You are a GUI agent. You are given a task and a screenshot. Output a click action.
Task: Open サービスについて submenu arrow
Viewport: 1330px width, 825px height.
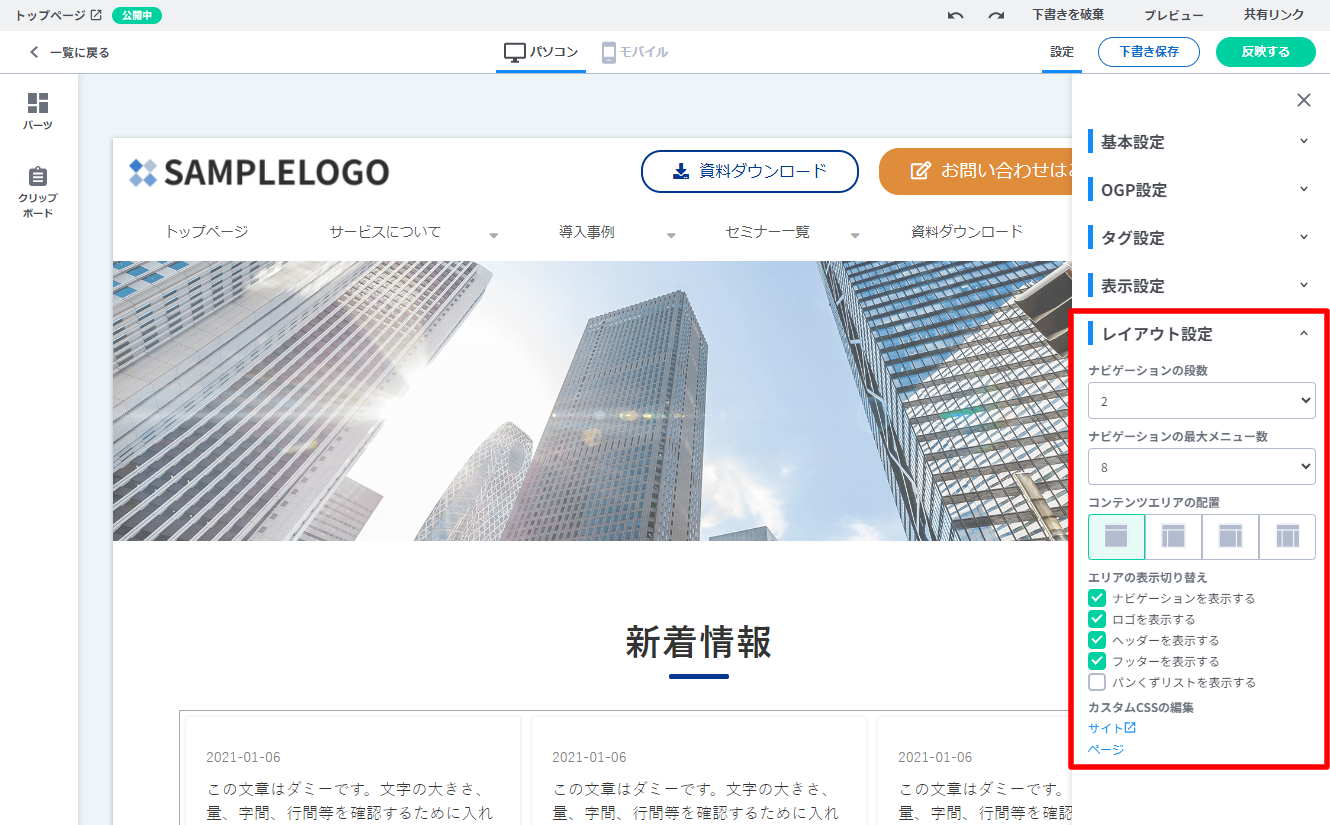point(494,236)
